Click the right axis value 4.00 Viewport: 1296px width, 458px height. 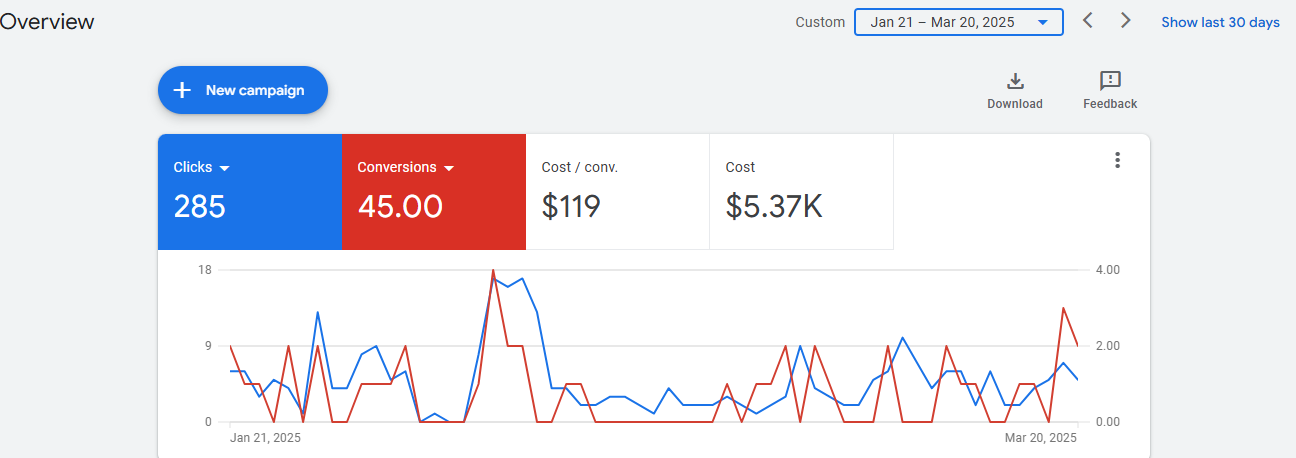coord(1107,270)
